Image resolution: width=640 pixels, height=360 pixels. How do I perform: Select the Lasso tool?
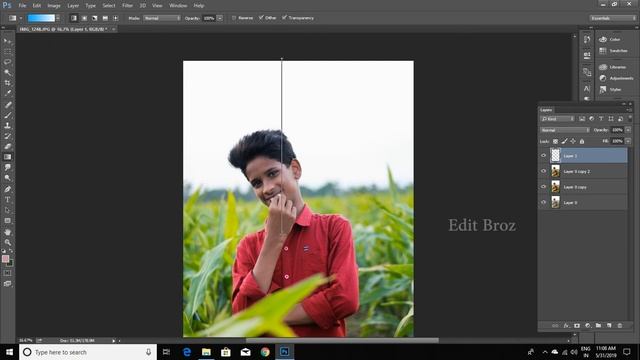[7, 62]
